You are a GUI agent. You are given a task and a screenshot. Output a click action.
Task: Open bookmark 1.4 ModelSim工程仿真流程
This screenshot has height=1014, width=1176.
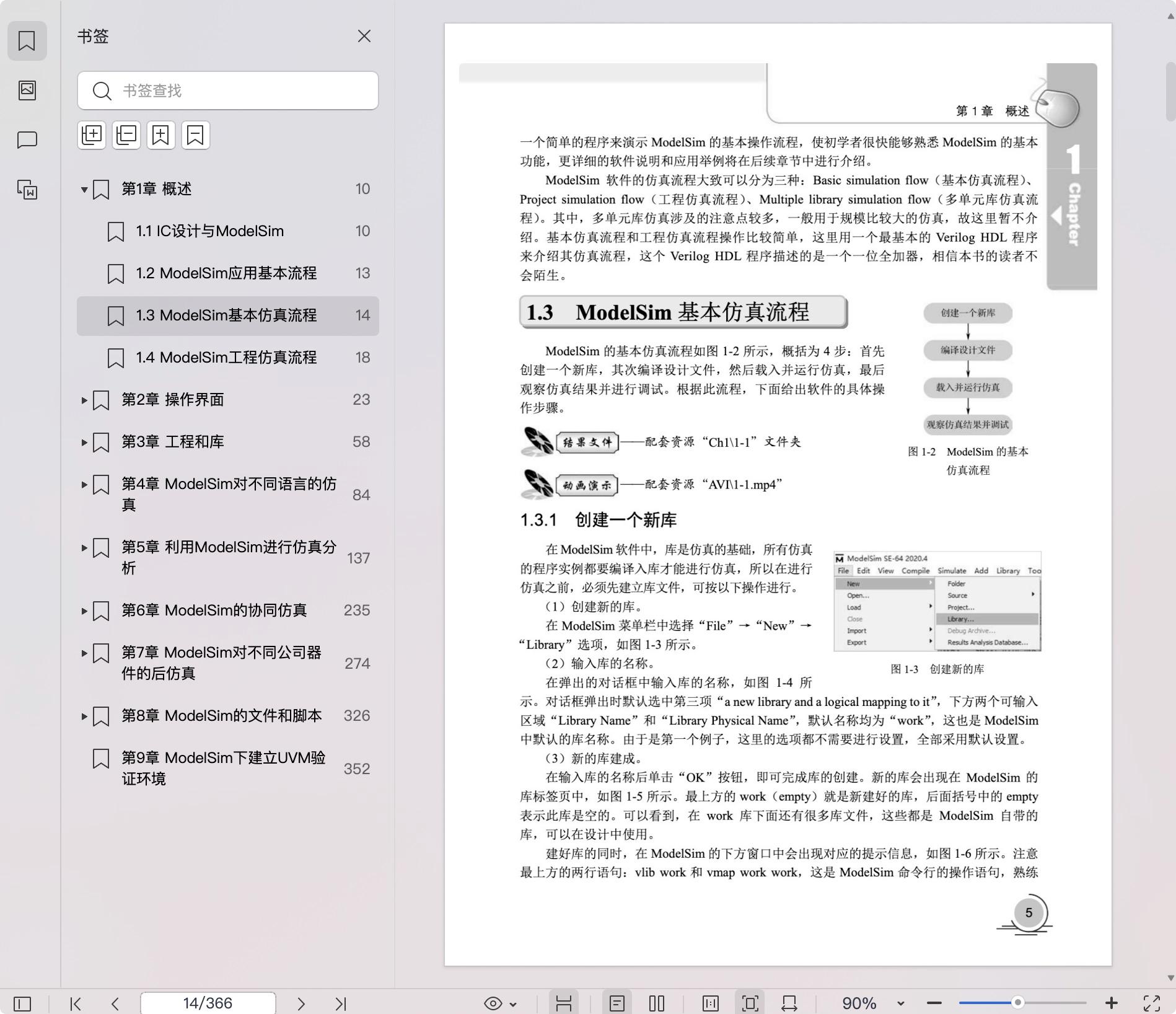228,358
